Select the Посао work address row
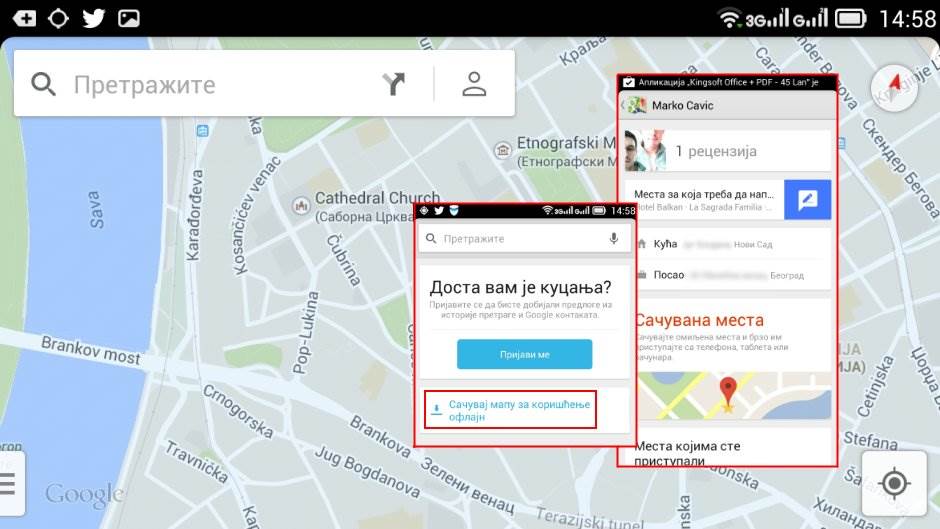Viewport: 940px width, 529px height. (x=727, y=275)
